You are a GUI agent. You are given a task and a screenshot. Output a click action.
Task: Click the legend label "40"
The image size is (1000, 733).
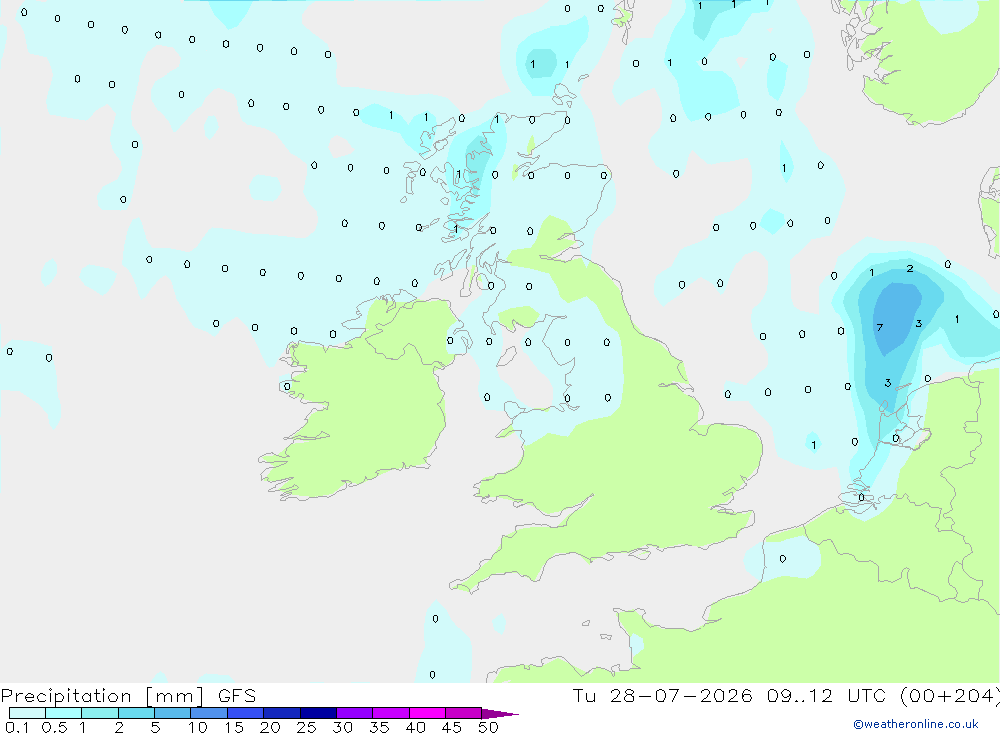416,727
